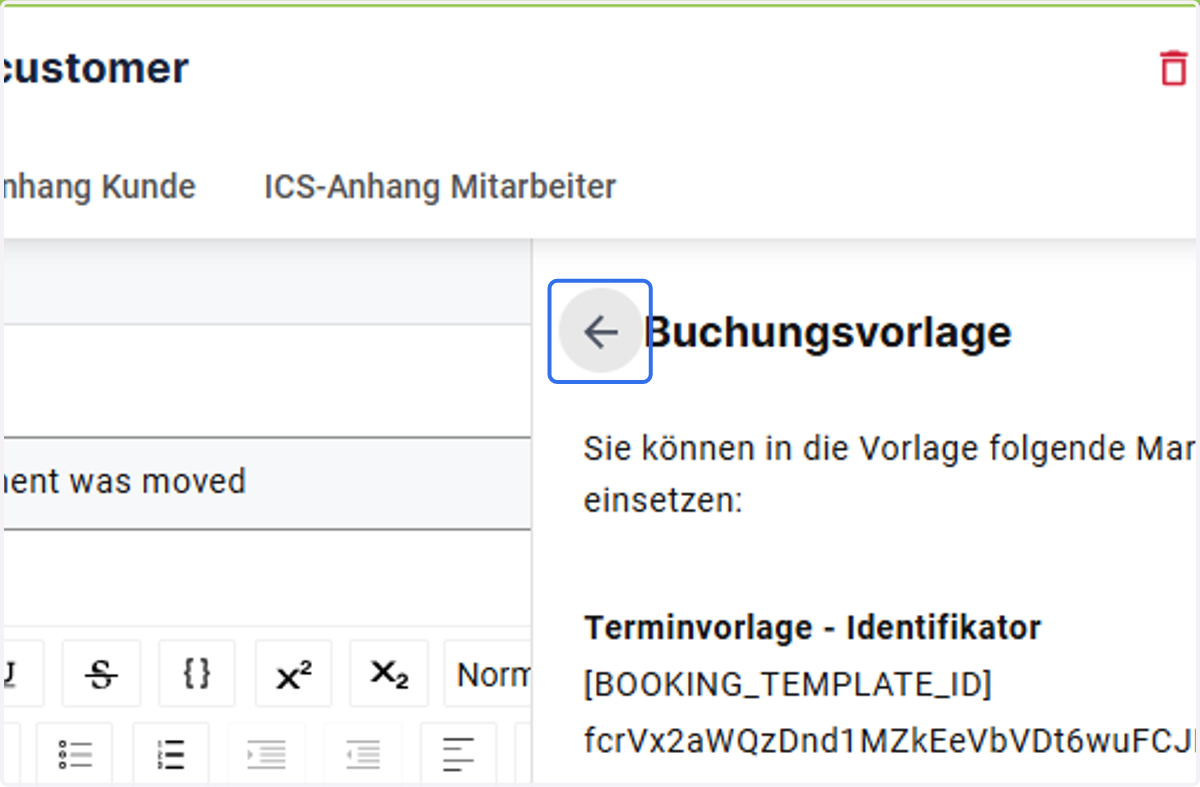Increase paragraph indent
The width and height of the screenshot is (1200, 787).
266,754
